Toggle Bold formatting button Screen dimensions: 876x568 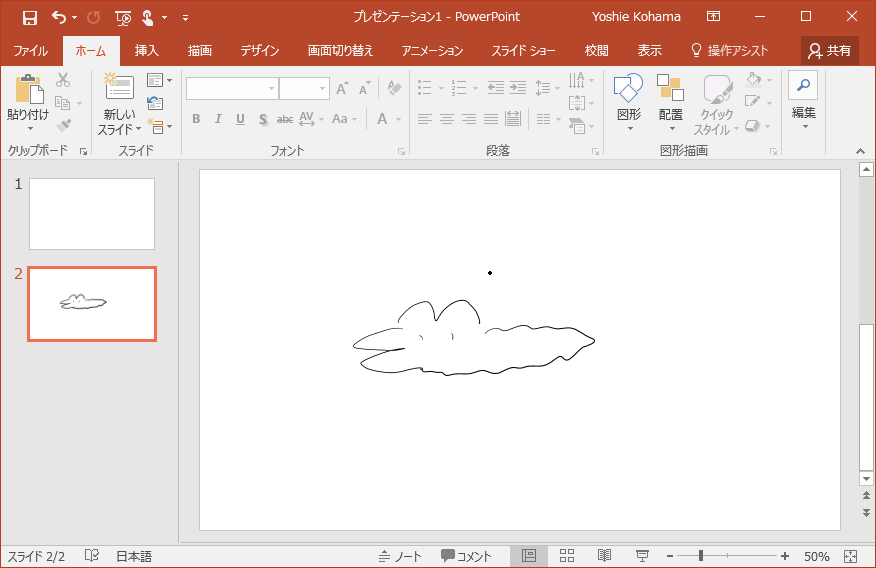[x=196, y=120]
